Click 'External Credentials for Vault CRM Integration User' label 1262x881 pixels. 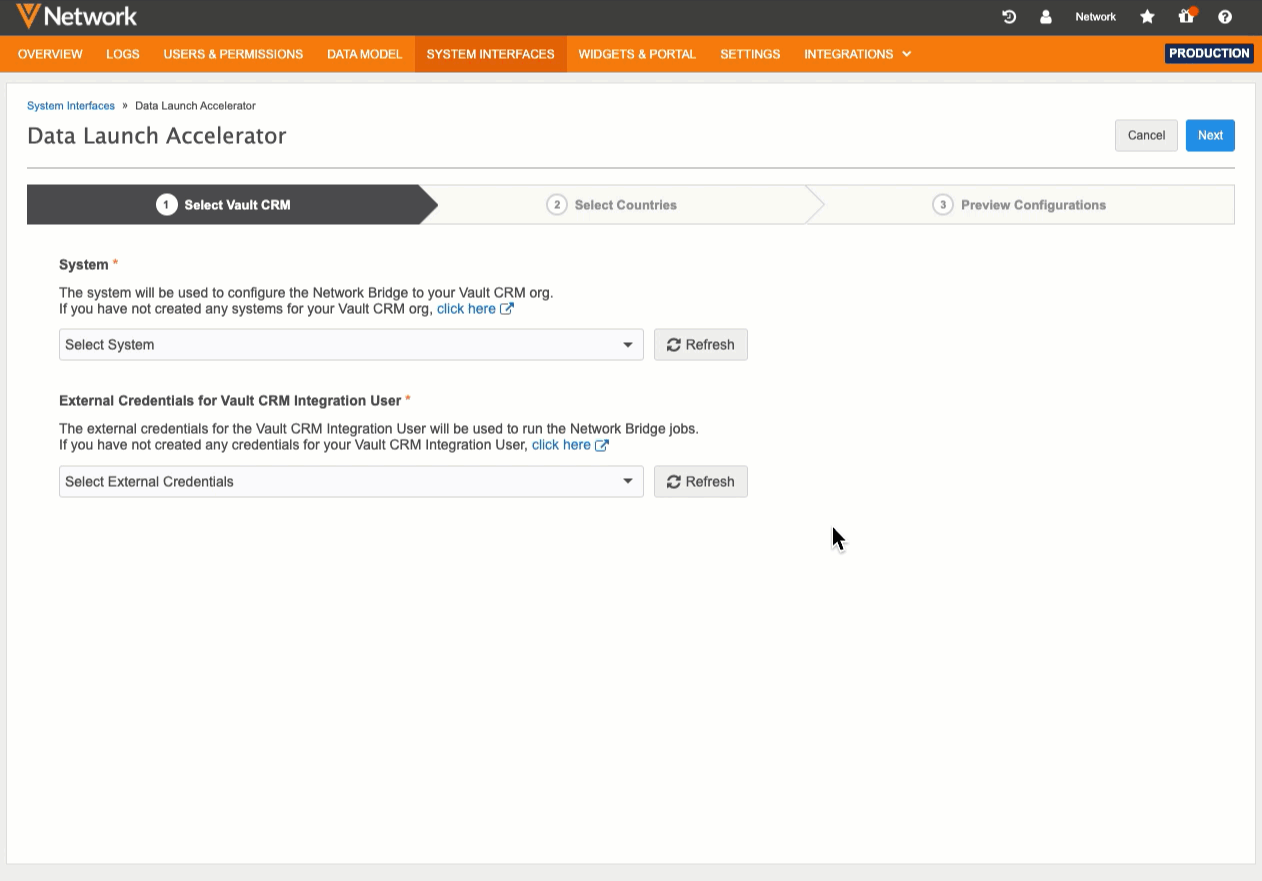[x=231, y=401]
